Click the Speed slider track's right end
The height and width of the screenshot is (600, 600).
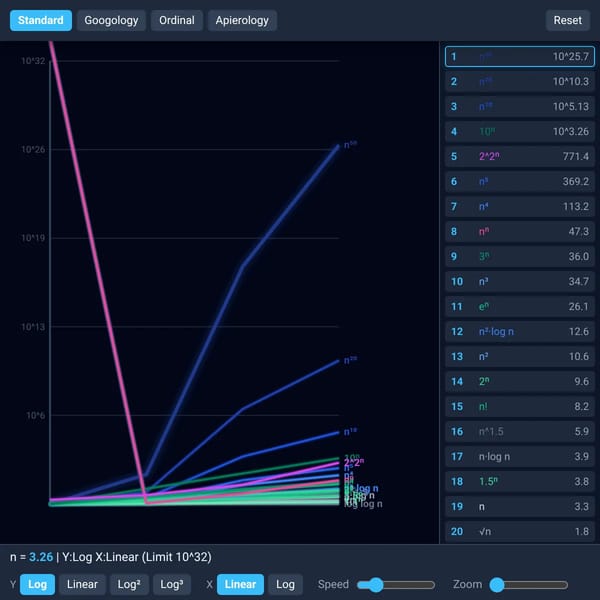pyautogui.click(x=432, y=585)
